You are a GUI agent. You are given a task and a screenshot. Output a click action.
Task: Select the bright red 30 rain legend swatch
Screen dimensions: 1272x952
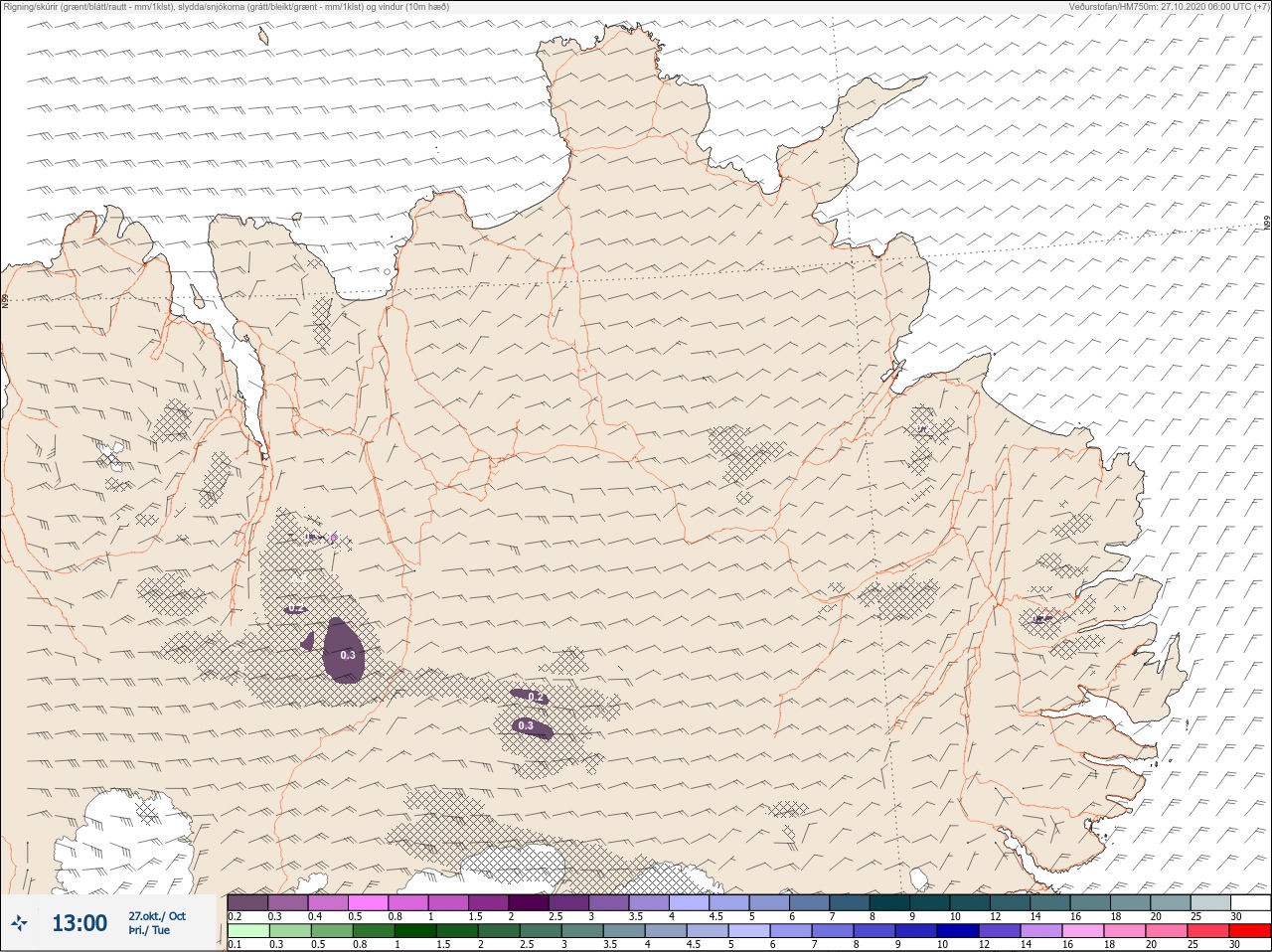tap(1249, 931)
